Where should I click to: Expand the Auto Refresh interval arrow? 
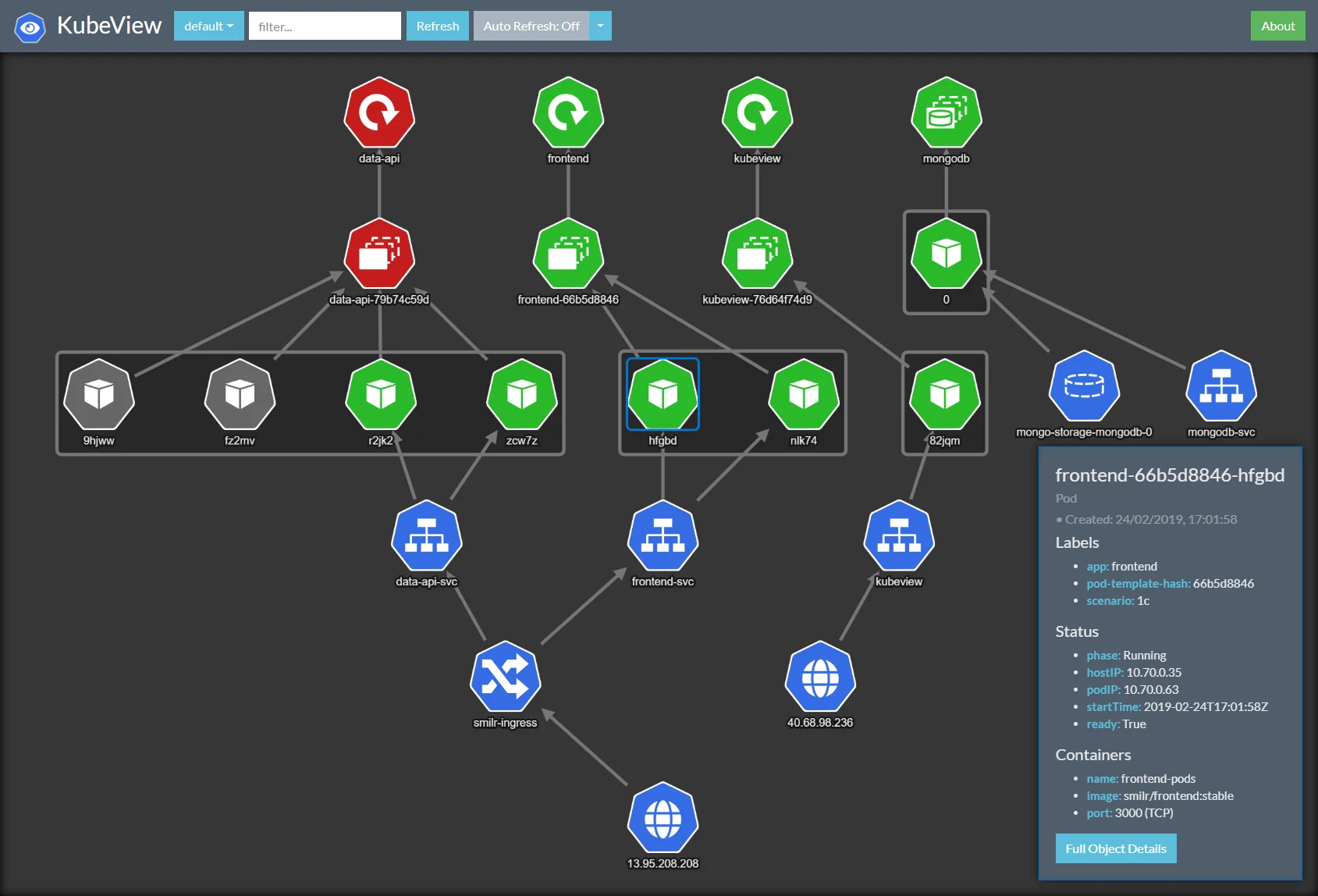click(600, 26)
